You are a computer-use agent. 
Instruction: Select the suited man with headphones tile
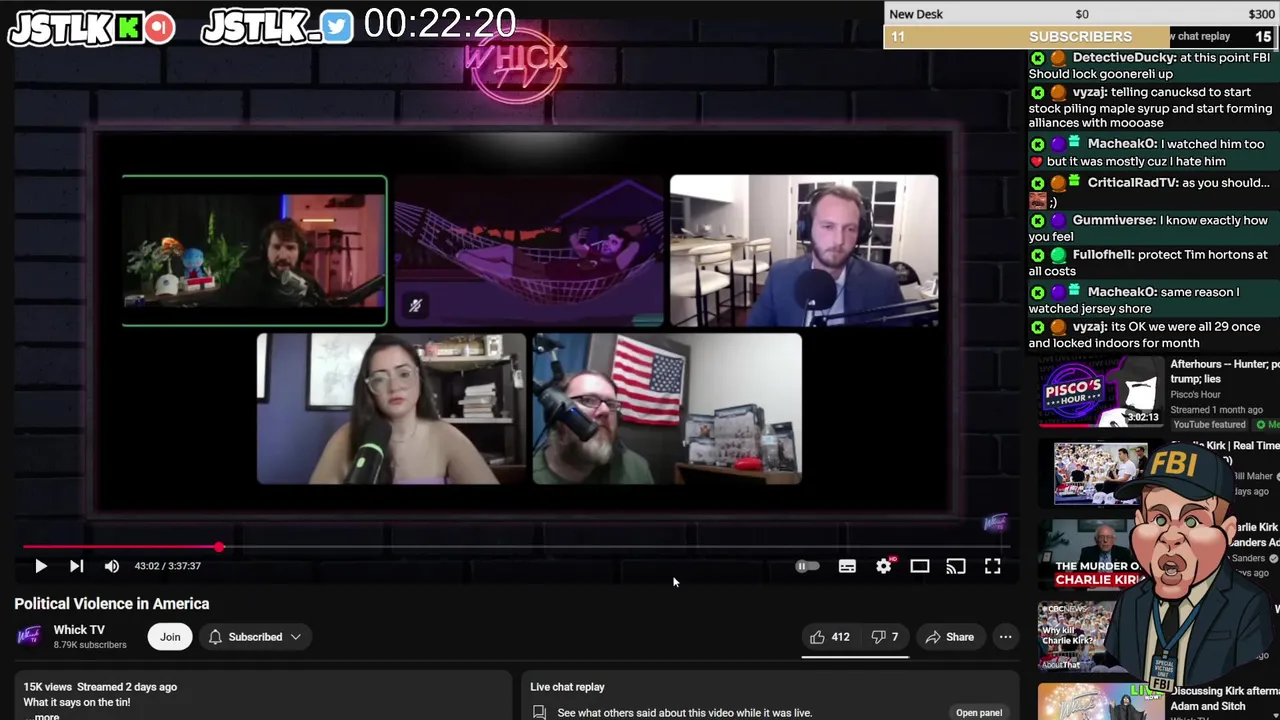[804, 251]
